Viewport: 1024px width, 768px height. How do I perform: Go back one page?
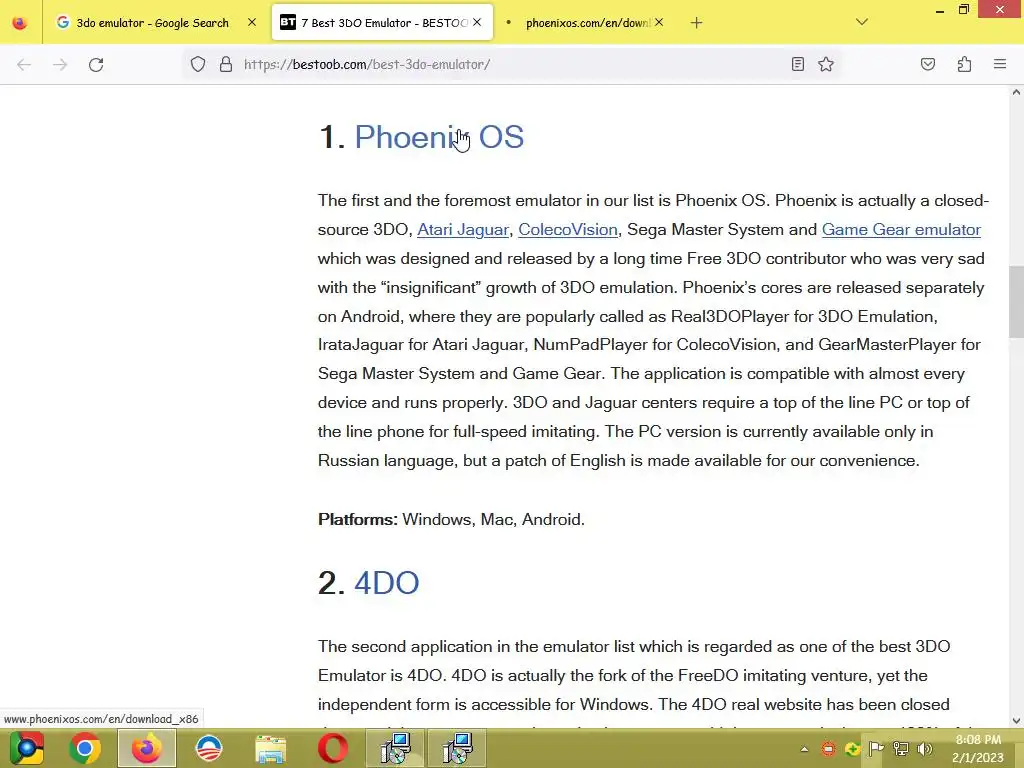24,65
